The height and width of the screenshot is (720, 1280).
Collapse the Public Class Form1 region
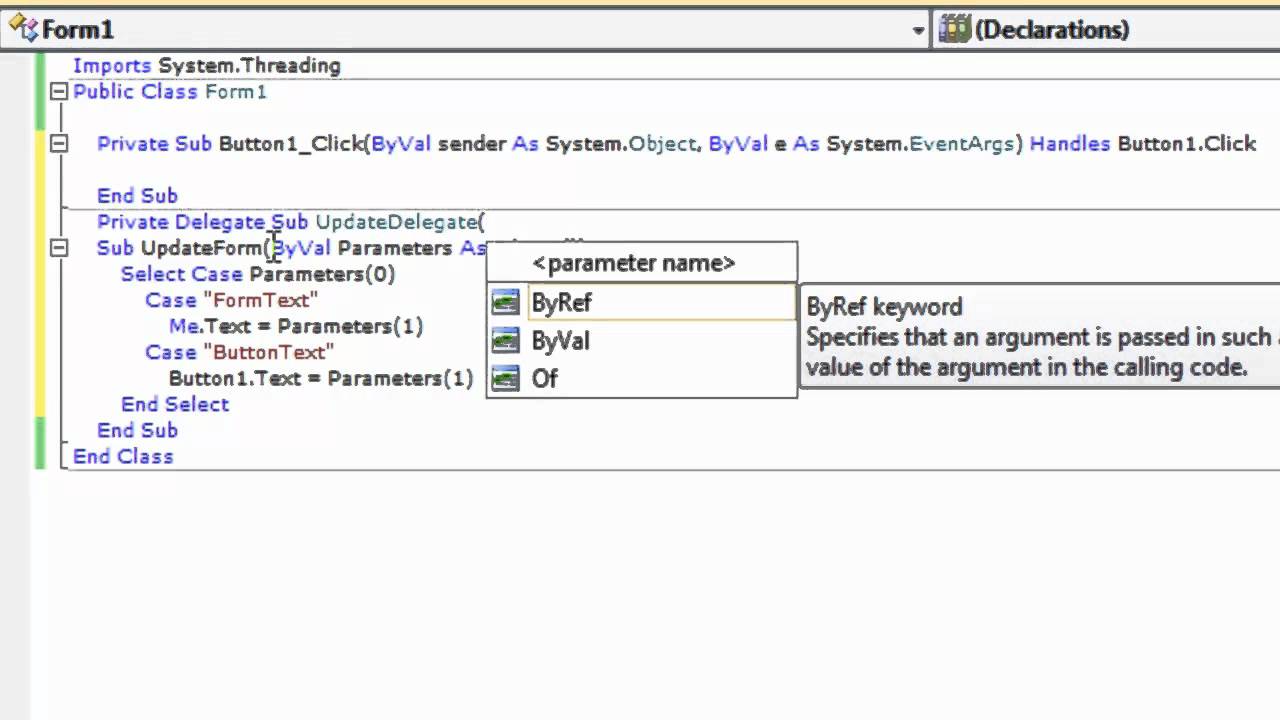pos(59,91)
